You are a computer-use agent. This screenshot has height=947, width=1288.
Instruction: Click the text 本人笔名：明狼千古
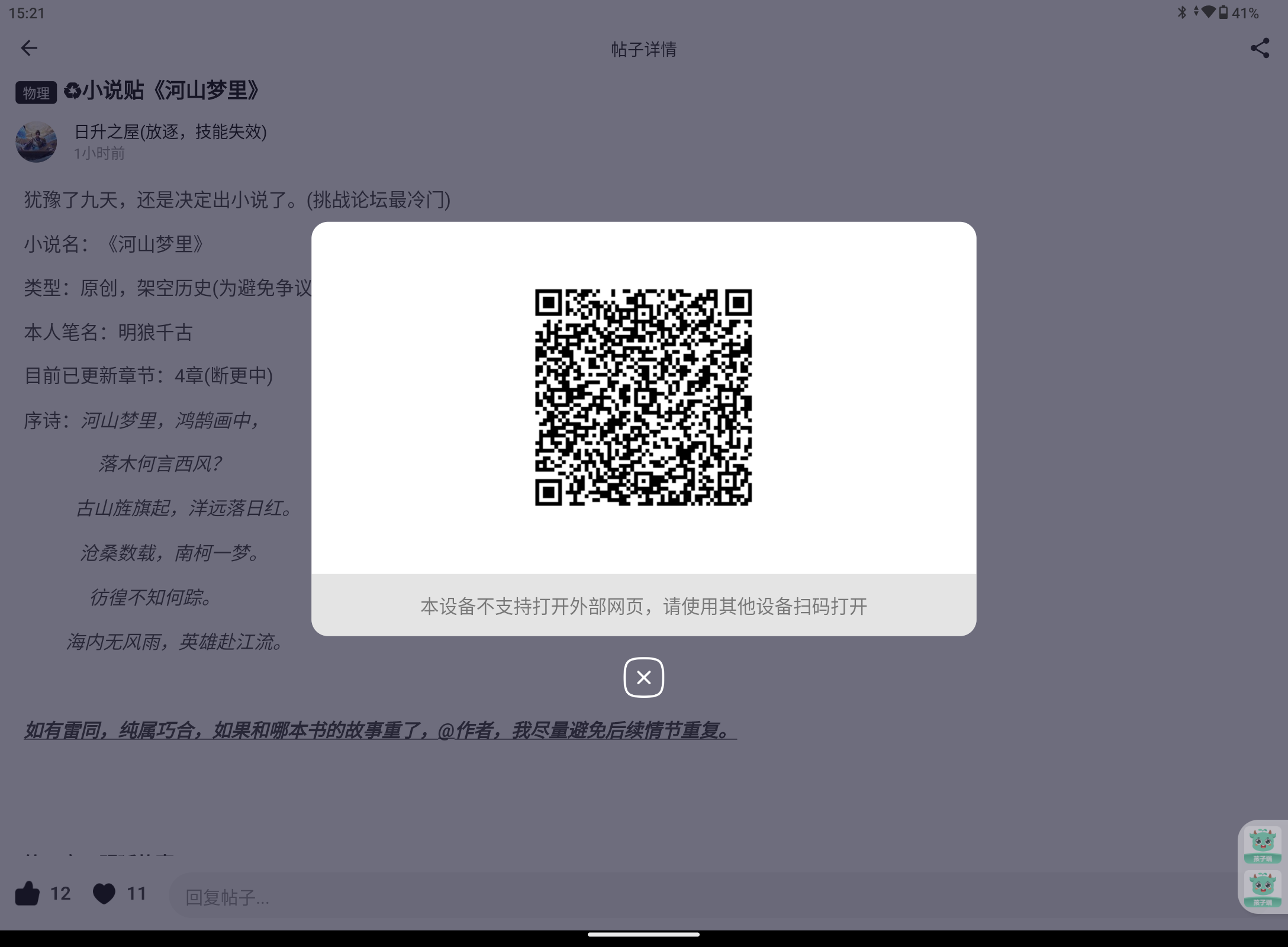coord(108,332)
